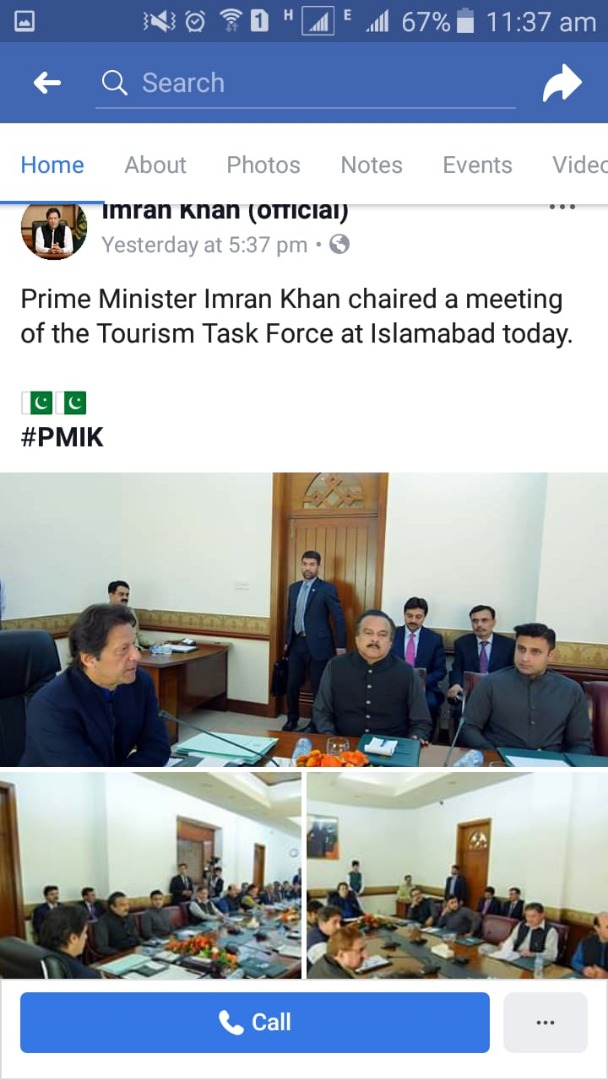608x1080 pixels.
Task: Focus the Search input field
Action: pyautogui.click(x=305, y=83)
